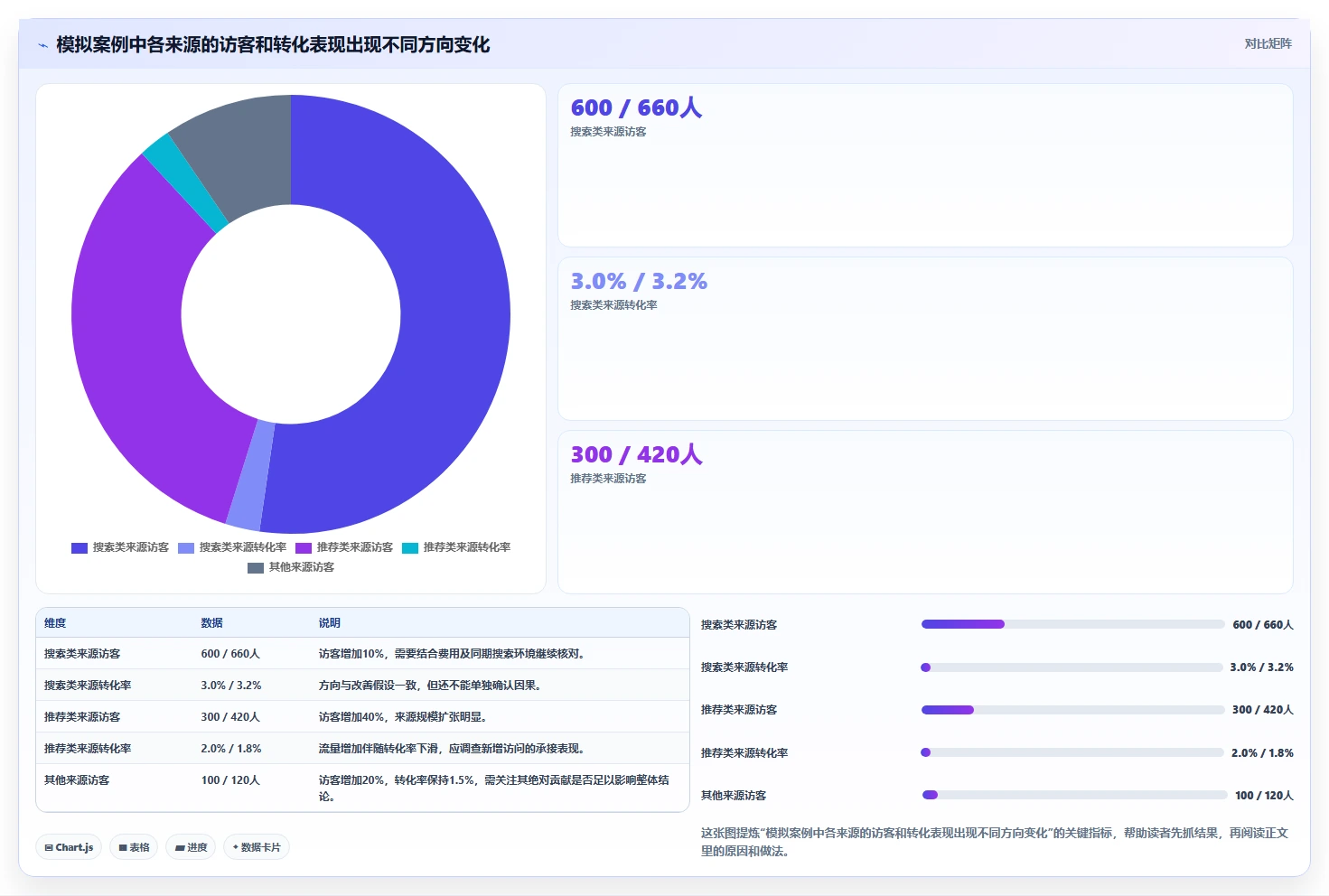Toggle 其他来源访客 legend swatch

[x=256, y=567]
